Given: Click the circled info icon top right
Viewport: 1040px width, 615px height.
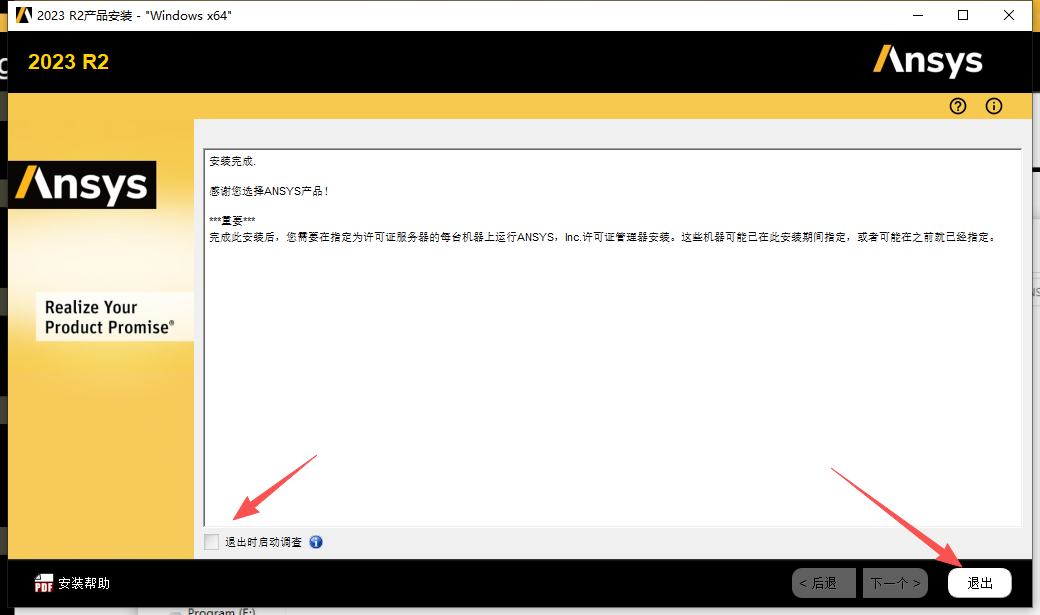Looking at the screenshot, I should [993, 106].
